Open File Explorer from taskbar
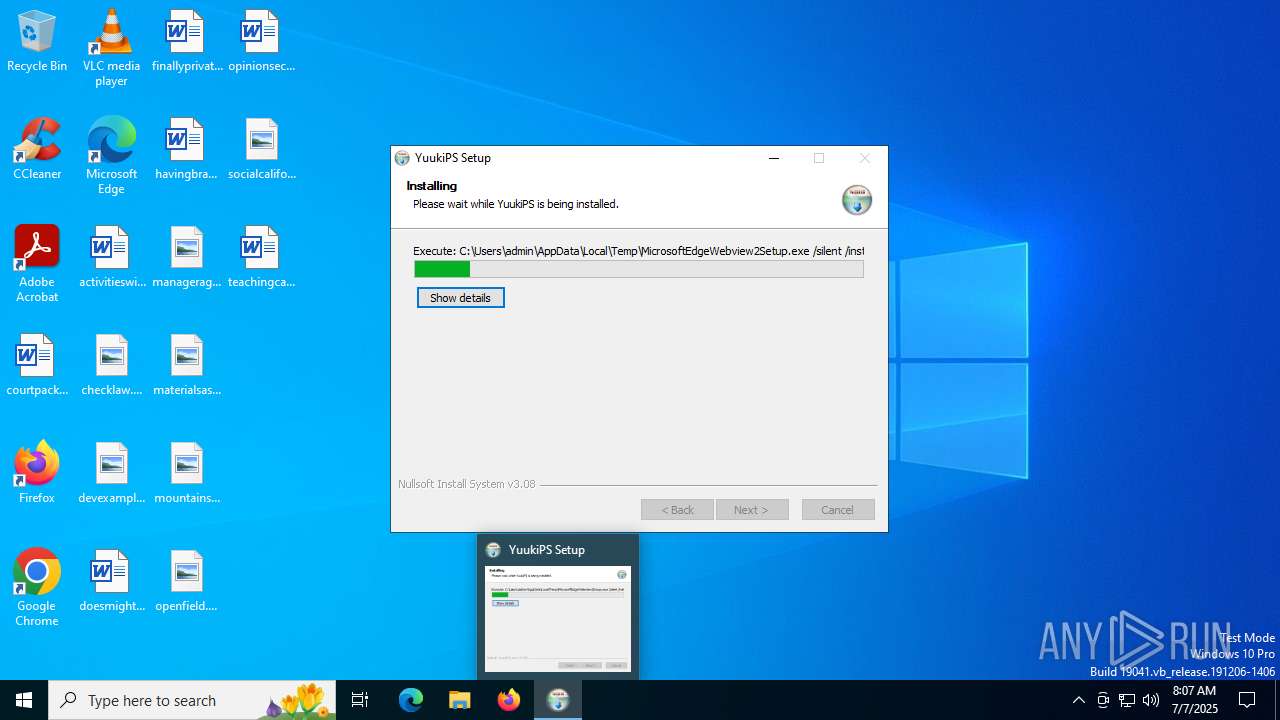Image resolution: width=1280 pixels, height=720 pixels. (x=459, y=700)
